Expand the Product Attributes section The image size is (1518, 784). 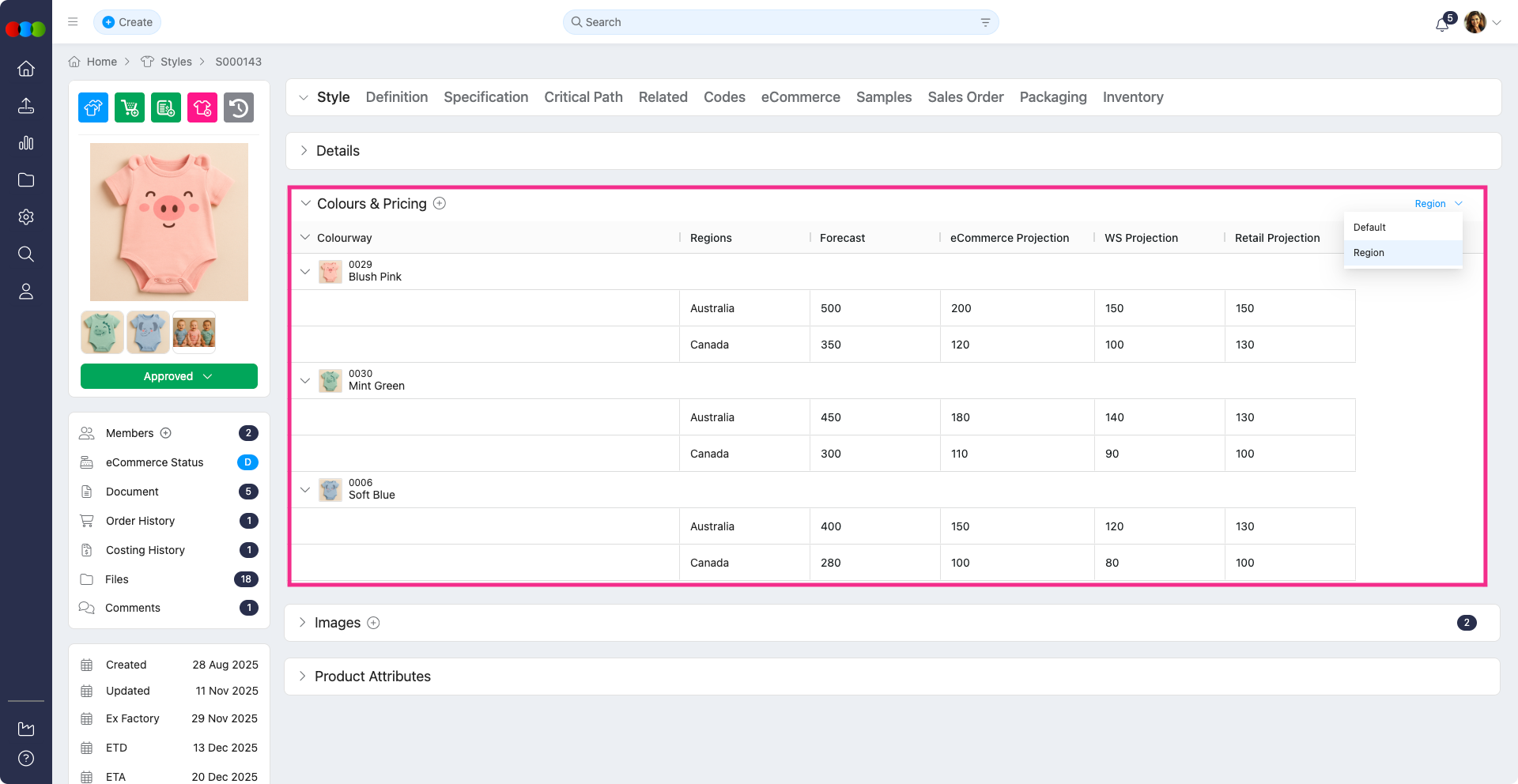(x=302, y=677)
